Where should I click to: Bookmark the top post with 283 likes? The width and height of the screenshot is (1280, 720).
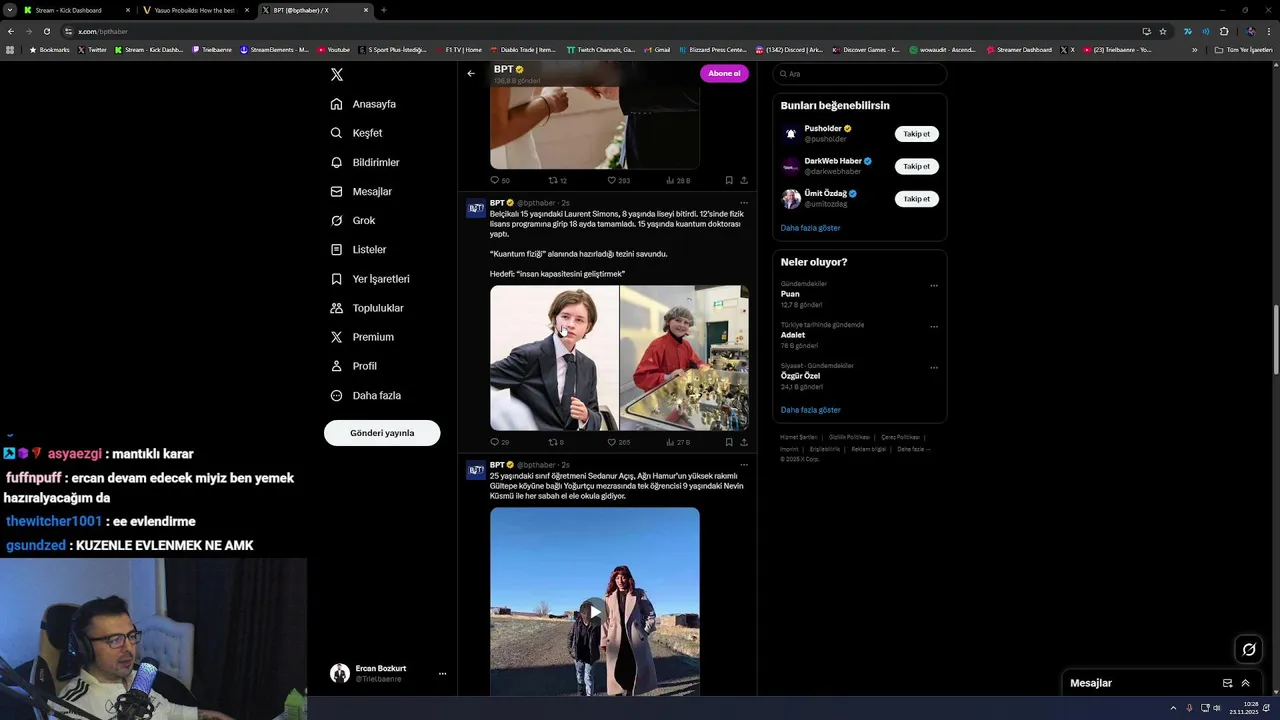(x=729, y=181)
